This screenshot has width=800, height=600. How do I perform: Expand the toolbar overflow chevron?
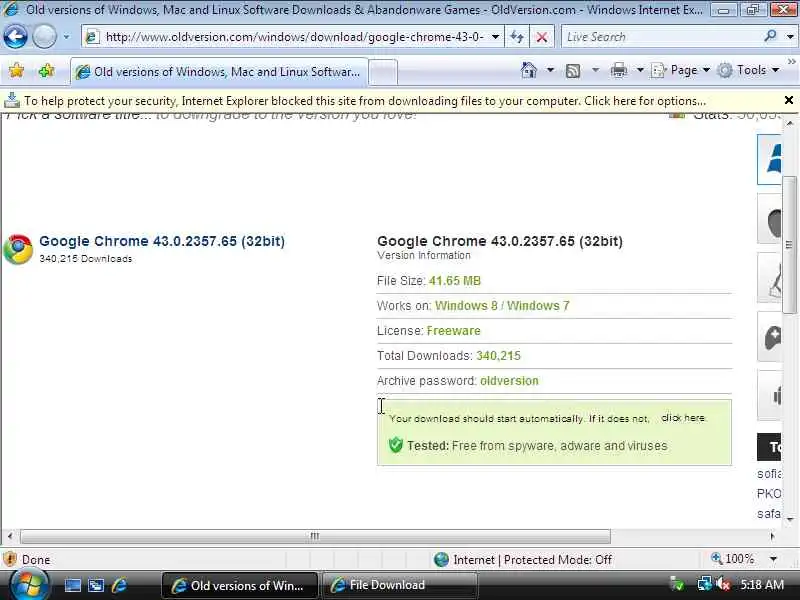[792, 62]
